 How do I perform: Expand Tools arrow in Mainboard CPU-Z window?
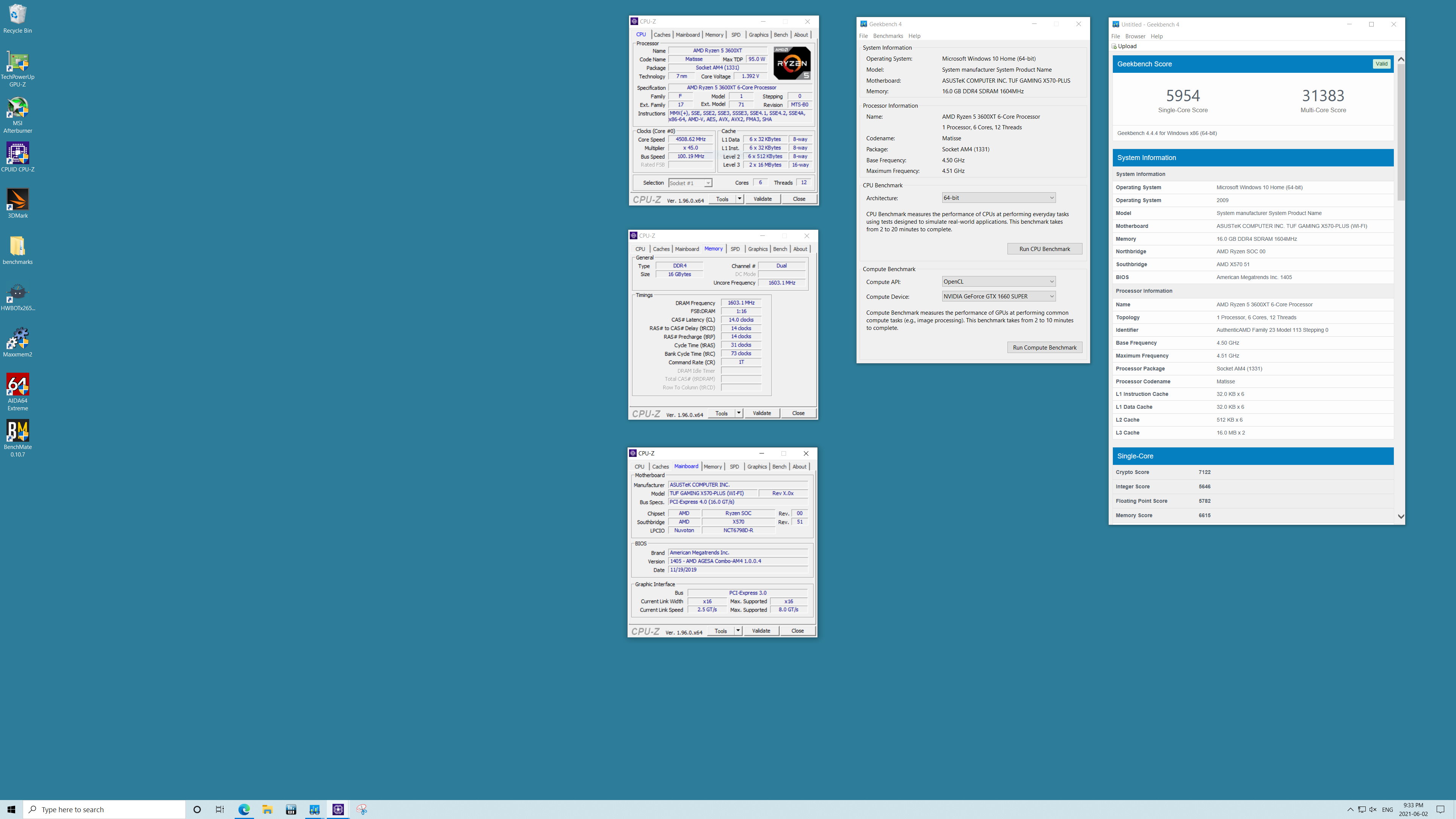click(x=737, y=631)
